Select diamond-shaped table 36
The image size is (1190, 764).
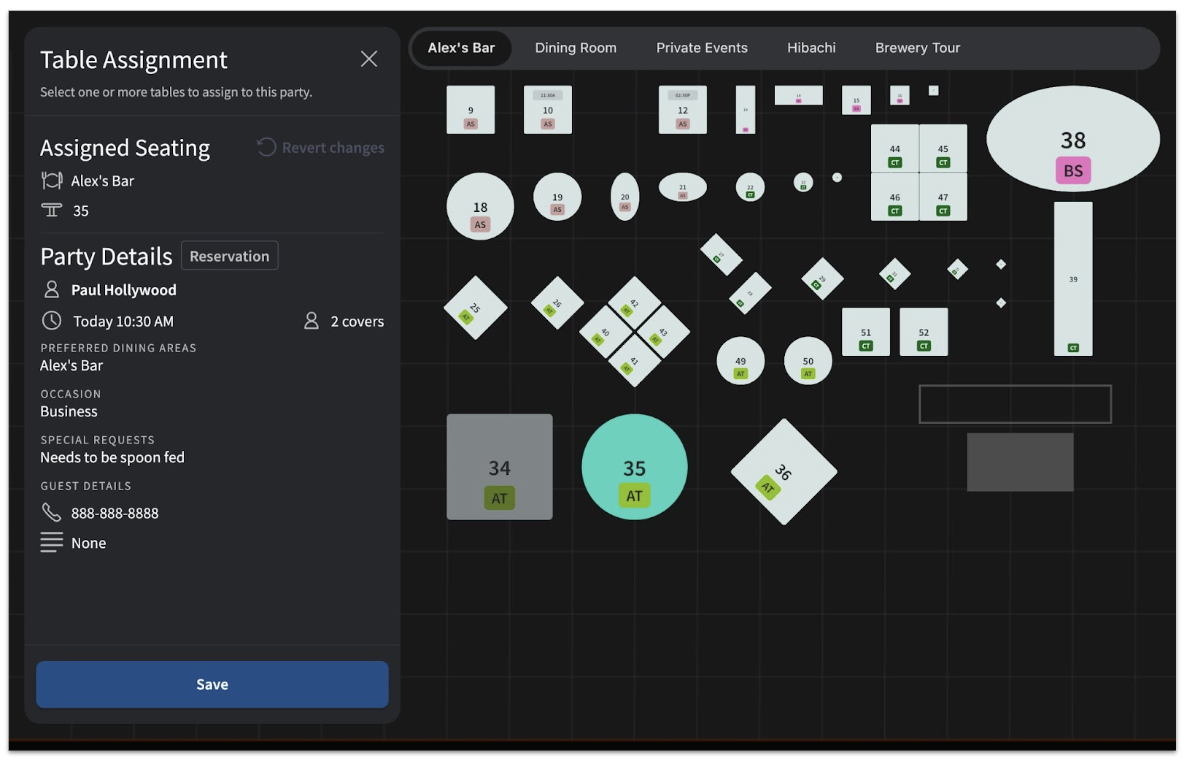coord(783,471)
